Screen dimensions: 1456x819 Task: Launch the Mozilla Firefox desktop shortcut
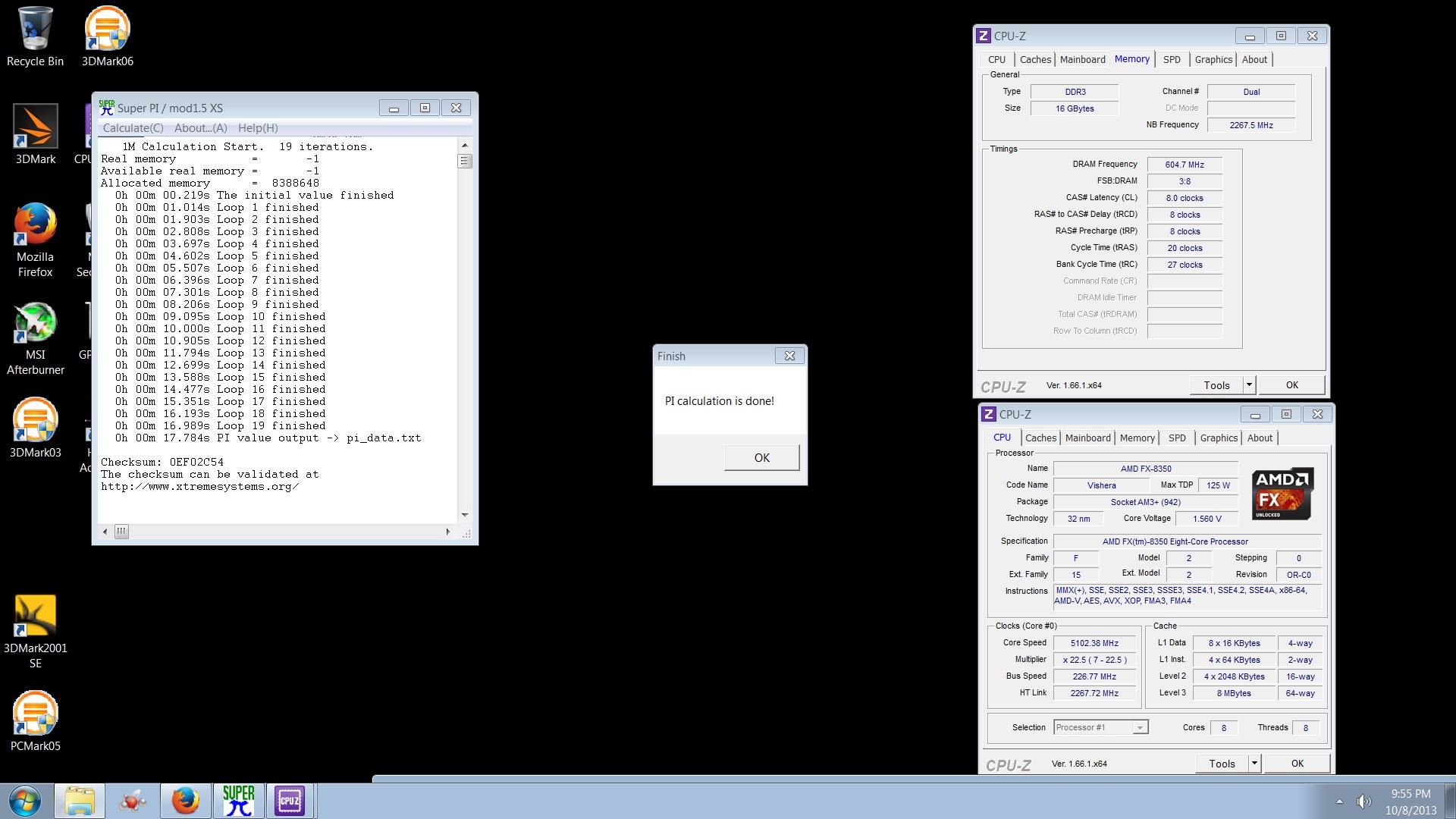[x=35, y=240]
